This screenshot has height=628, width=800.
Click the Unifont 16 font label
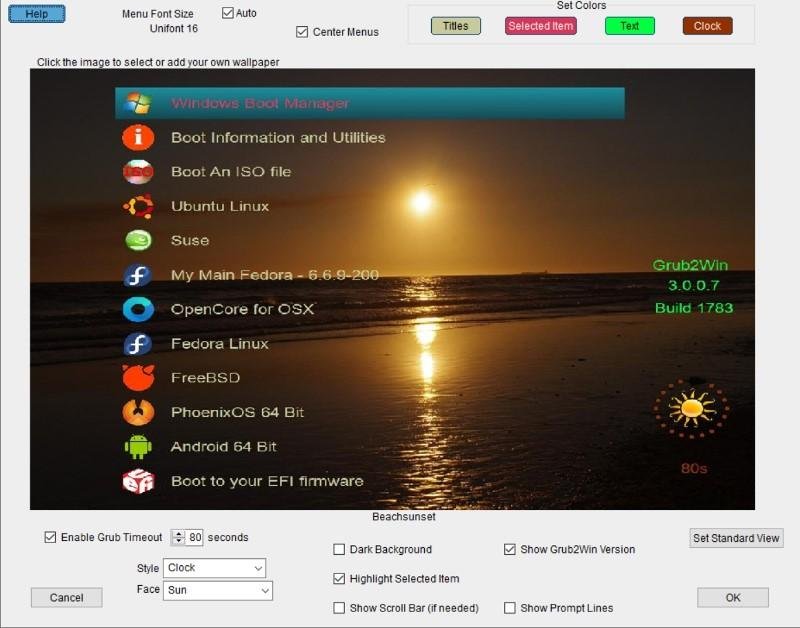[x=173, y=29]
